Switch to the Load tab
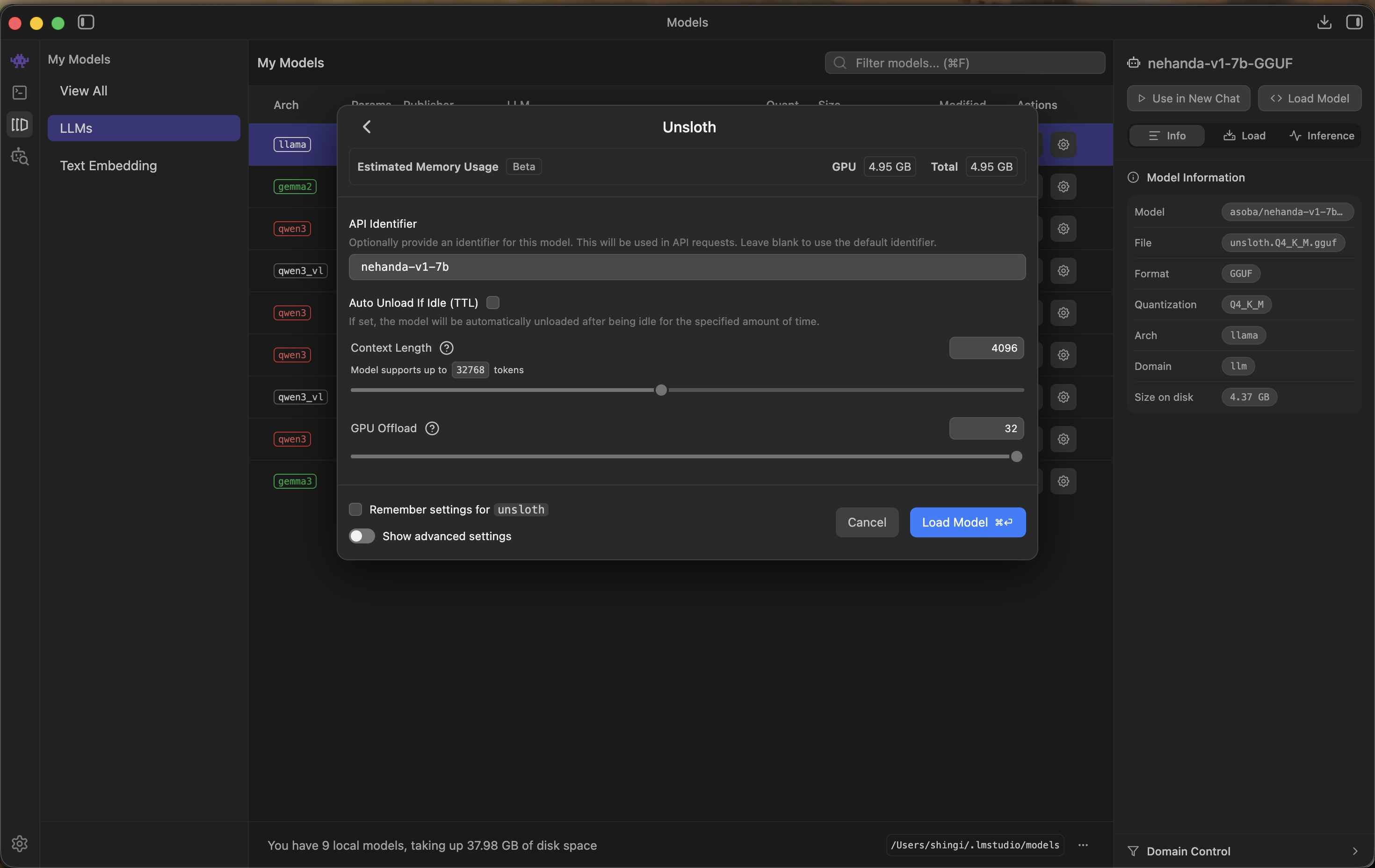Viewport: 1375px width, 868px height. (x=1244, y=135)
